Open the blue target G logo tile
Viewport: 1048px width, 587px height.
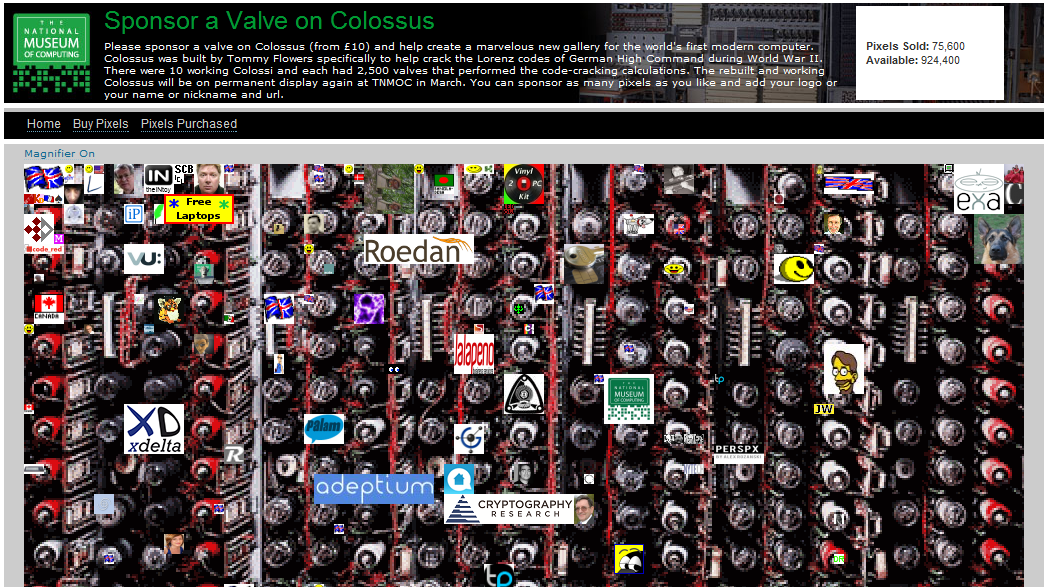click(469, 439)
